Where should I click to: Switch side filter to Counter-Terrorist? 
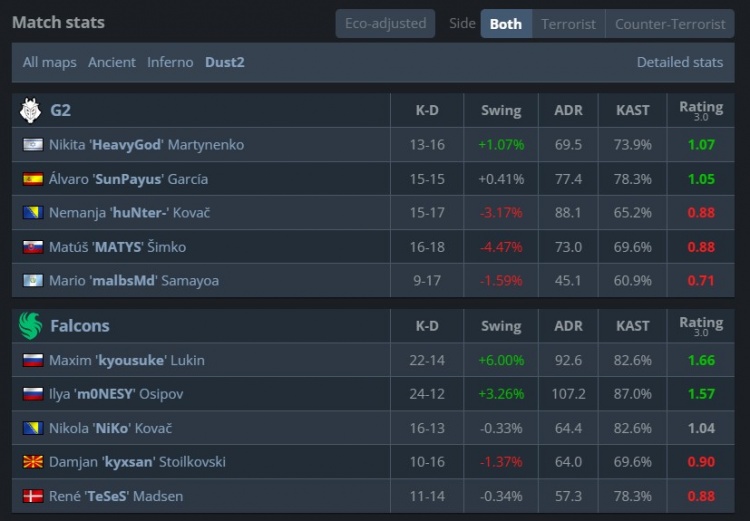tap(670, 24)
